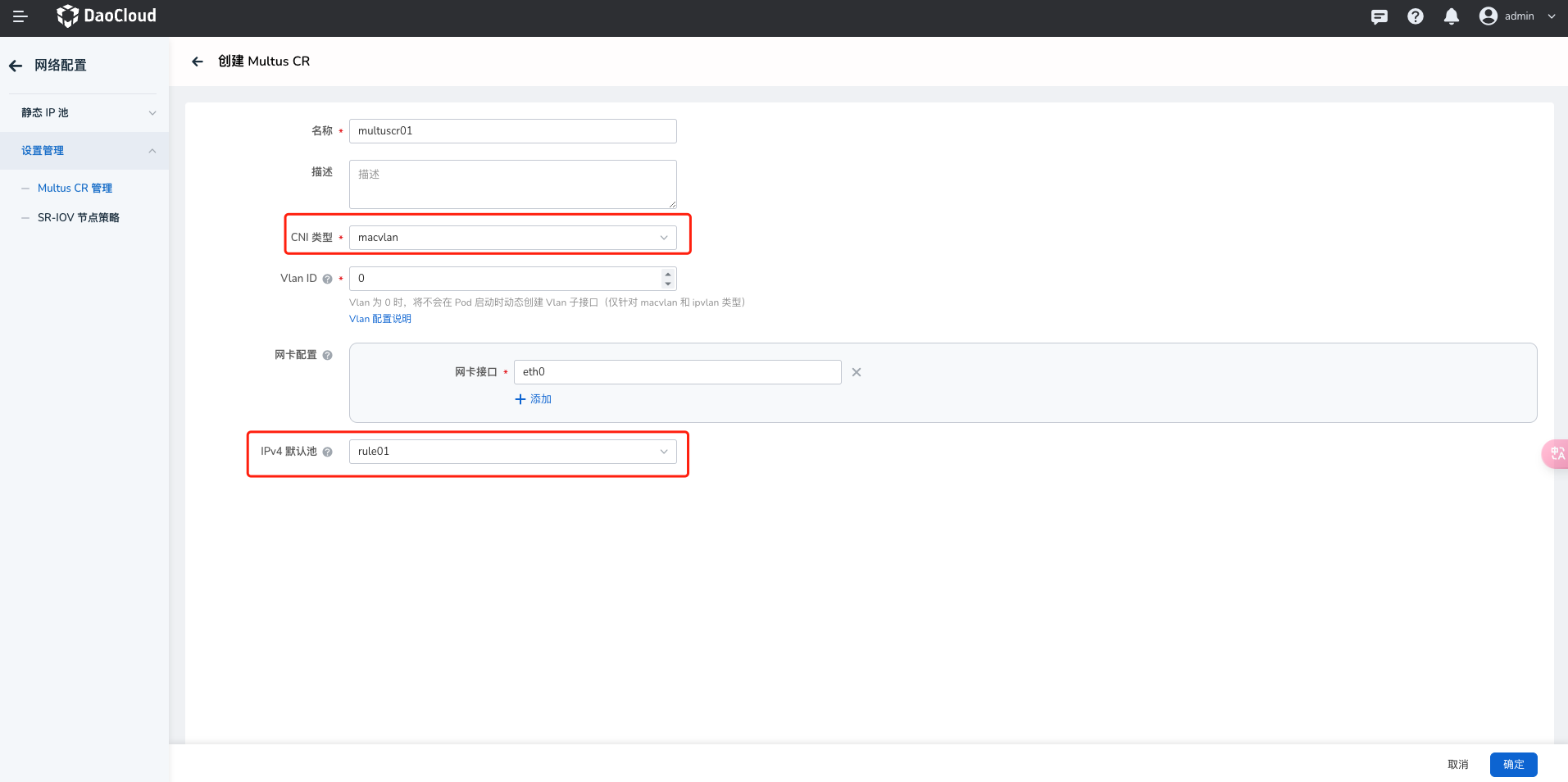Image resolution: width=1568 pixels, height=782 pixels.
Task: Open the Vlan 配置说明 link
Action: coord(380,319)
